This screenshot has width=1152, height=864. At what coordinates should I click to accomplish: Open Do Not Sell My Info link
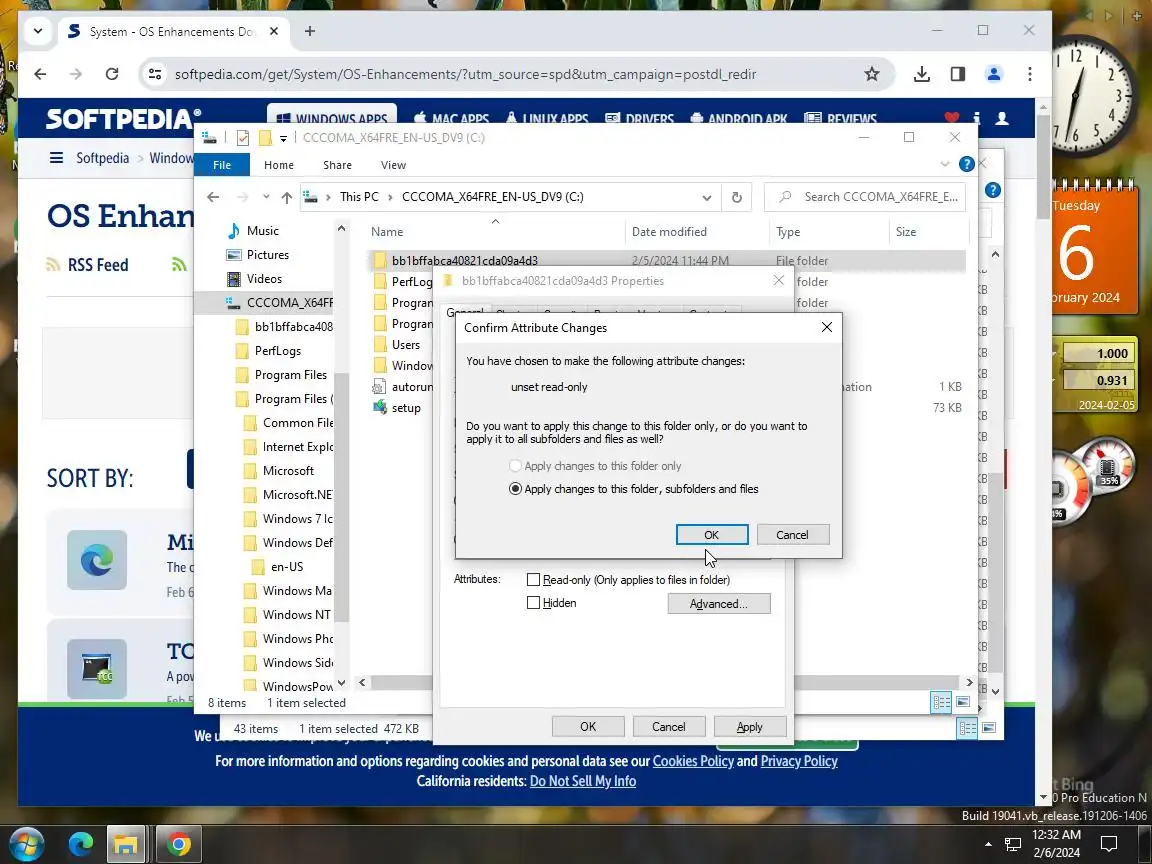click(x=583, y=781)
